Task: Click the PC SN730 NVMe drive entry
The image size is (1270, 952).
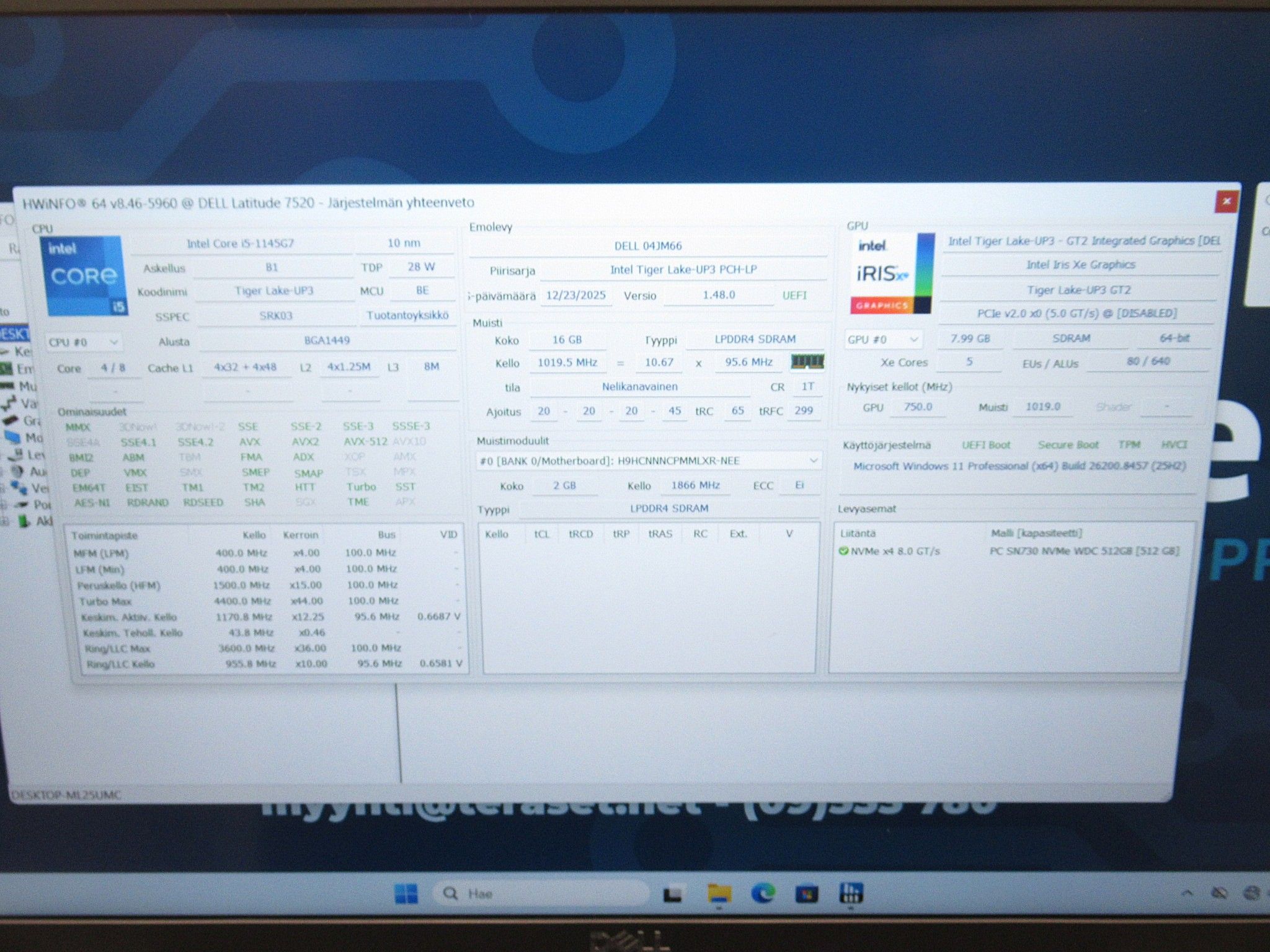Action: pyautogui.click(x=1084, y=551)
